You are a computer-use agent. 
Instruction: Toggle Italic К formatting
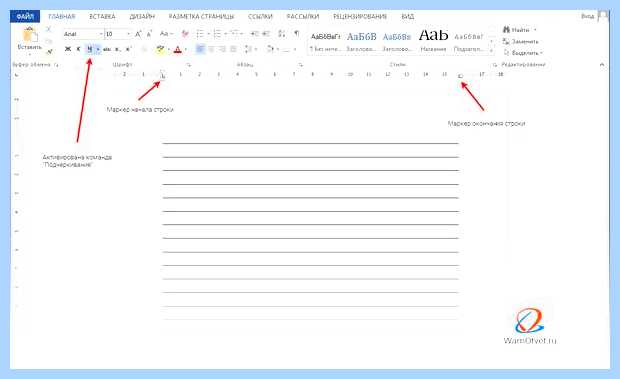tap(78, 49)
